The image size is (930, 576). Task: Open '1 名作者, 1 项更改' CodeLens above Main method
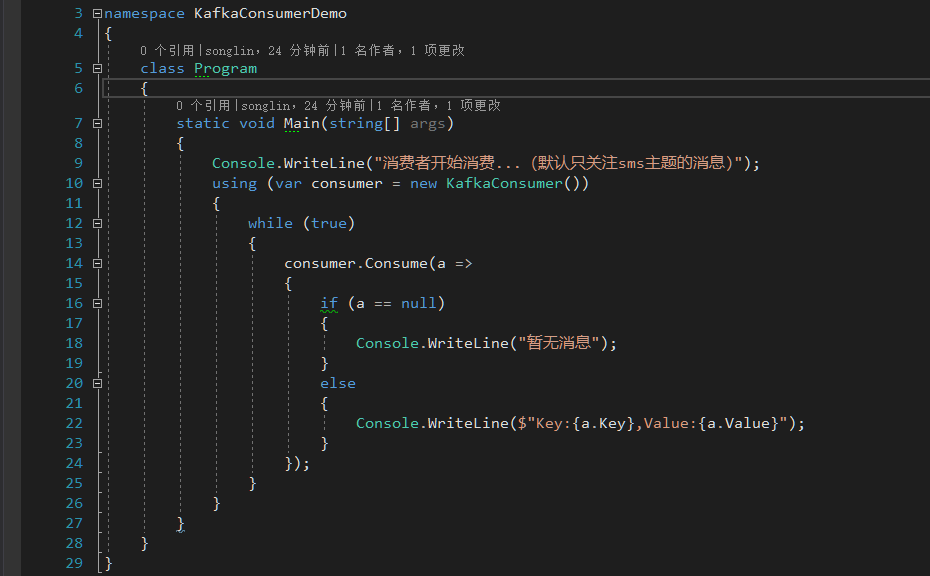(x=439, y=106)
